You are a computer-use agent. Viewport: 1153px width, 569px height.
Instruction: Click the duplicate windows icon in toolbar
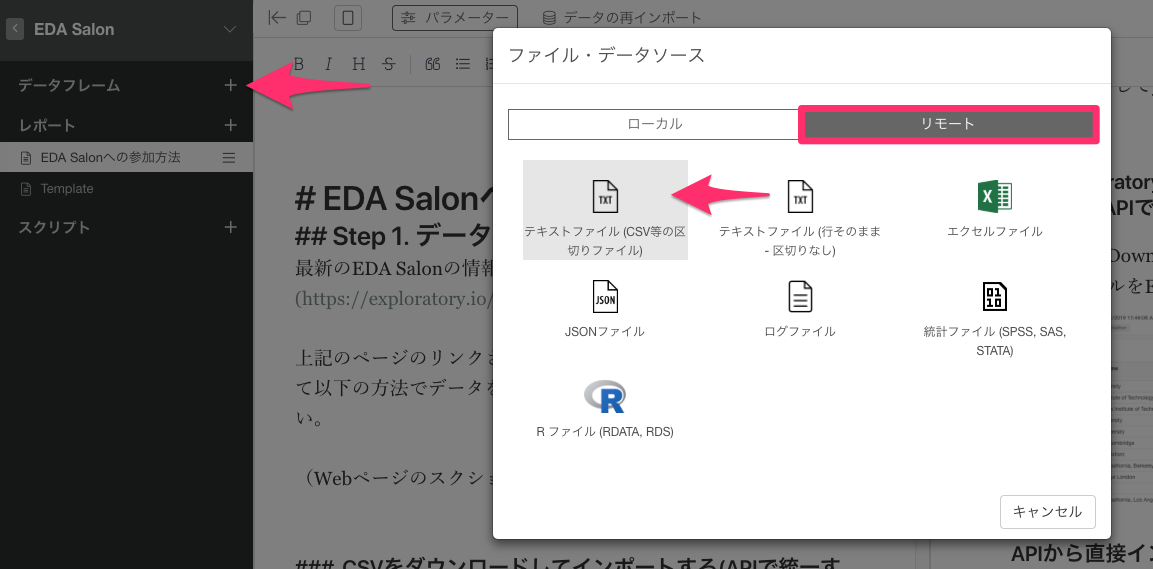click(303, 18)
